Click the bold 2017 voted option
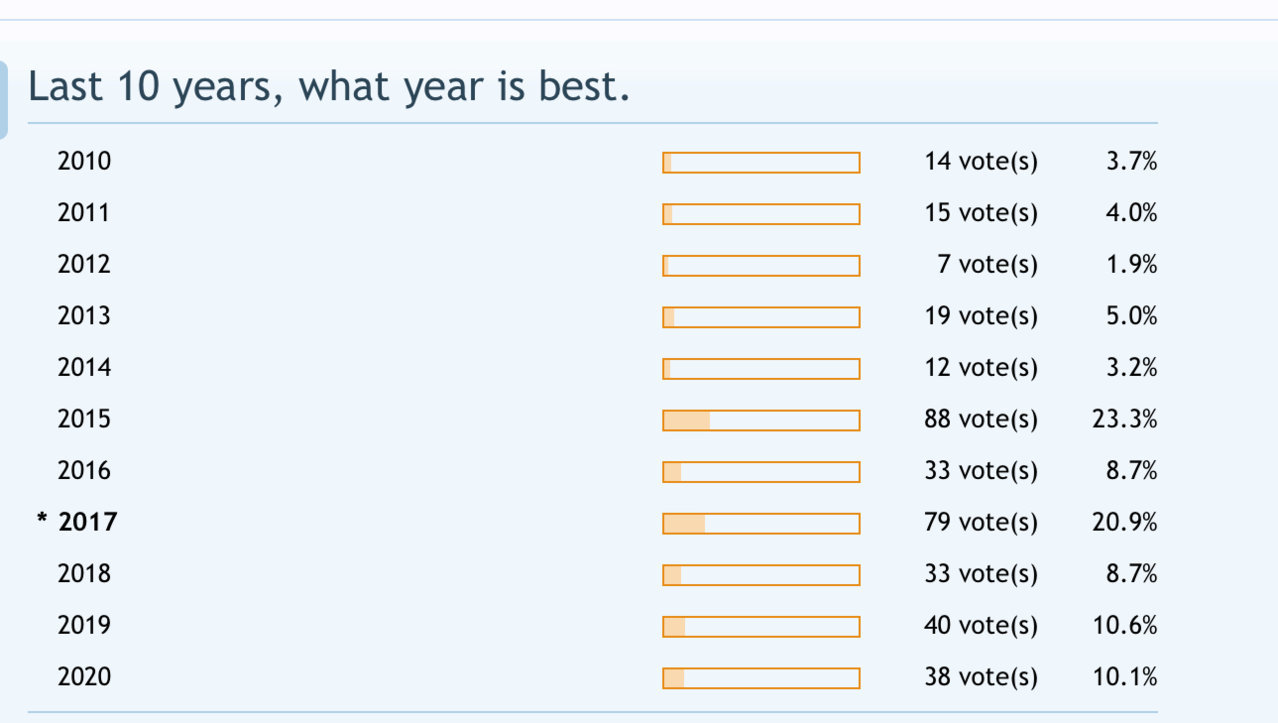This screenshot has height=723, width=1278. pos(88,522)
